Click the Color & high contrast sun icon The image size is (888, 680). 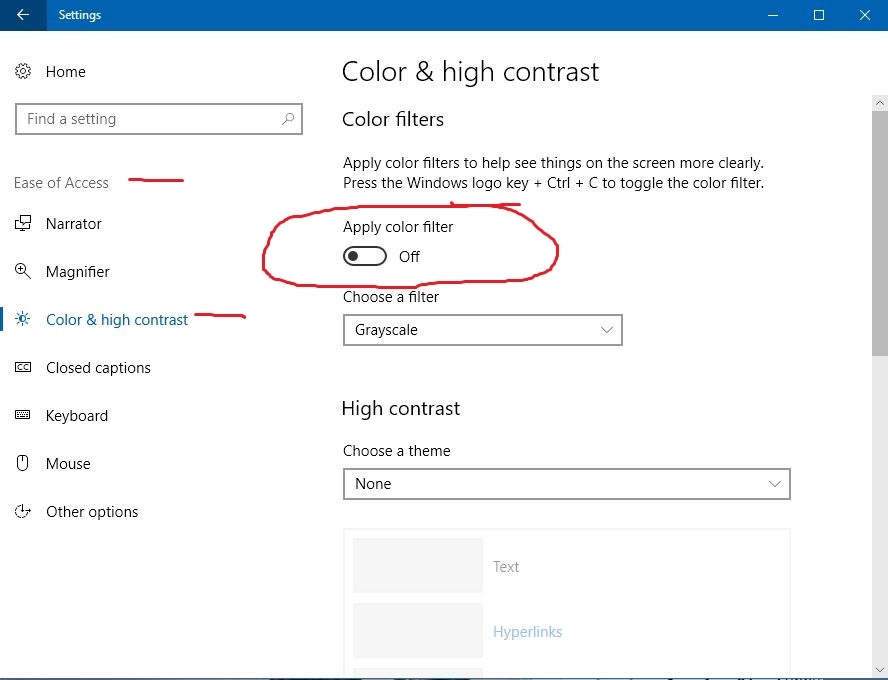(23, 319)
